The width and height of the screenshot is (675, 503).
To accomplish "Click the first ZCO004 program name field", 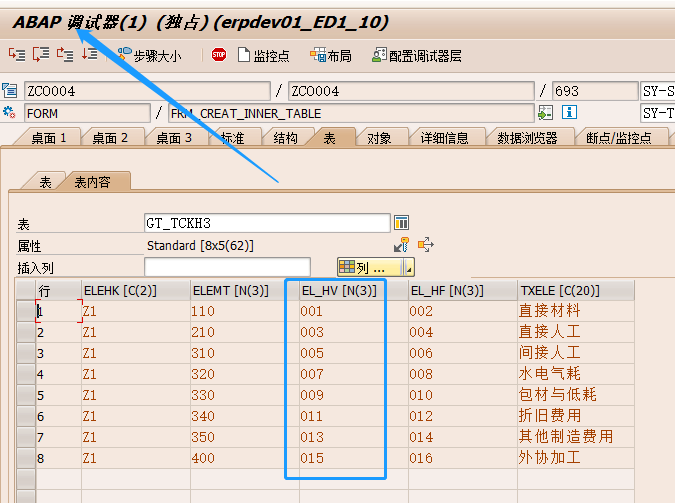I will [147, 91].
